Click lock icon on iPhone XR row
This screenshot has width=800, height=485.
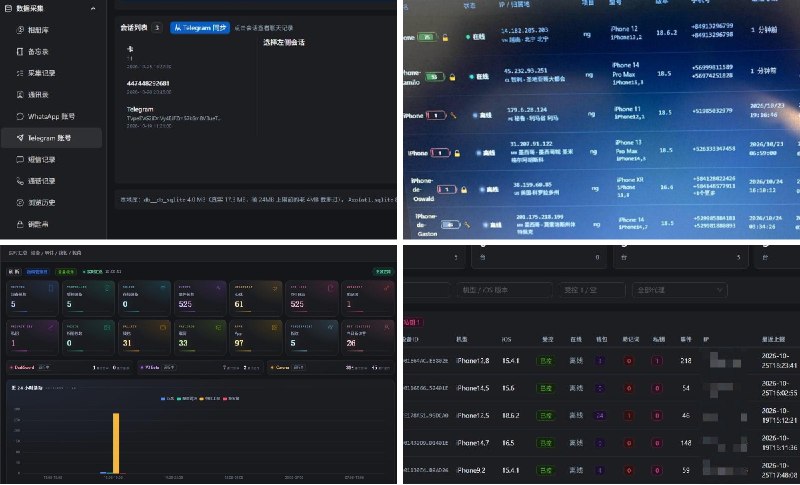(464, 189)
